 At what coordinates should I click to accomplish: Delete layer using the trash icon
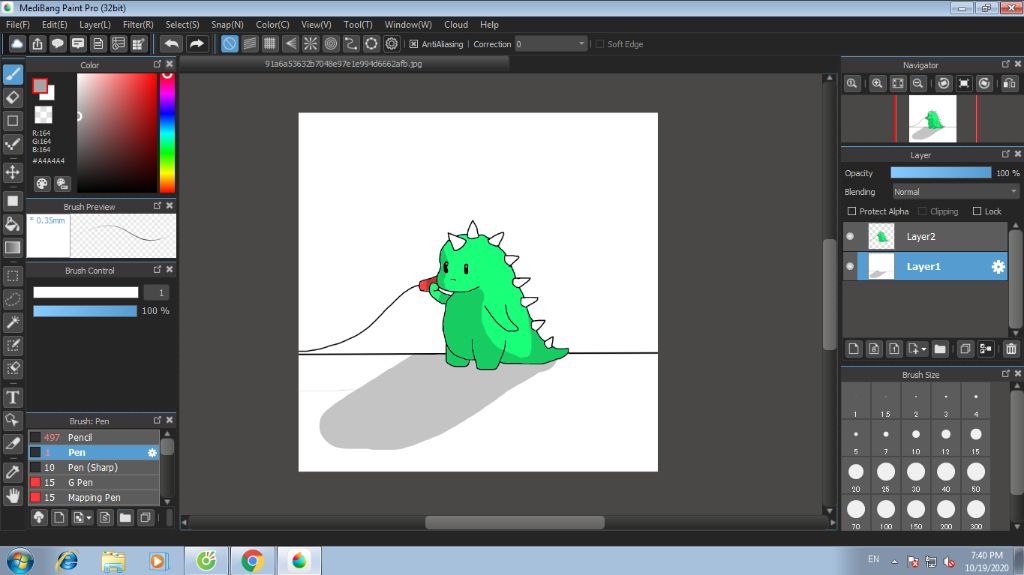1011,349
